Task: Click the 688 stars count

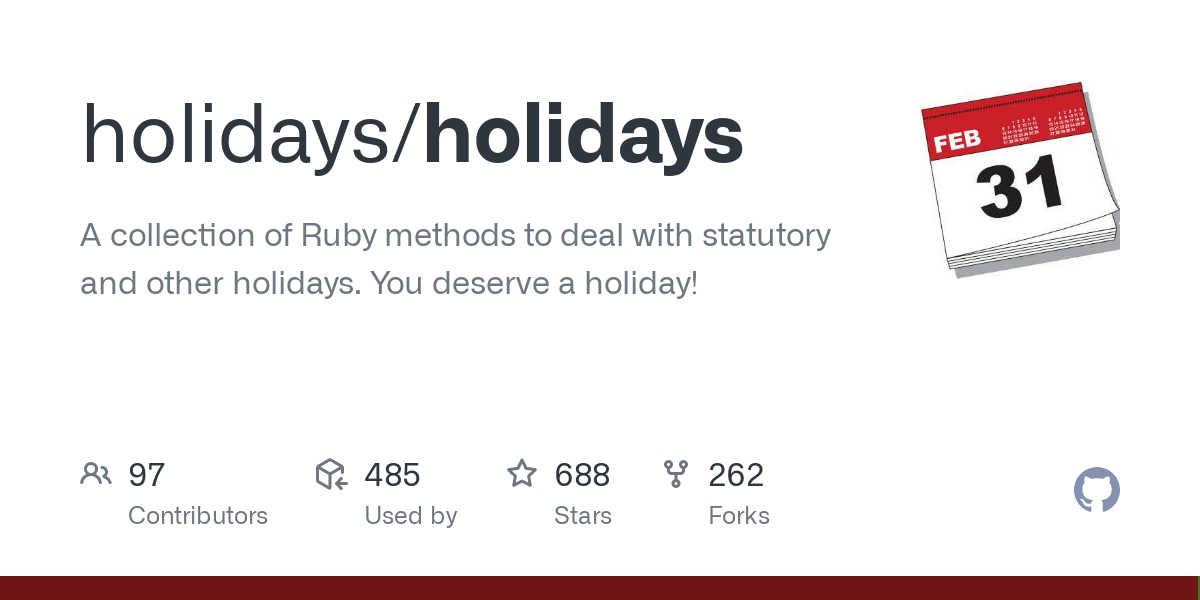Action: click(582, 475)
